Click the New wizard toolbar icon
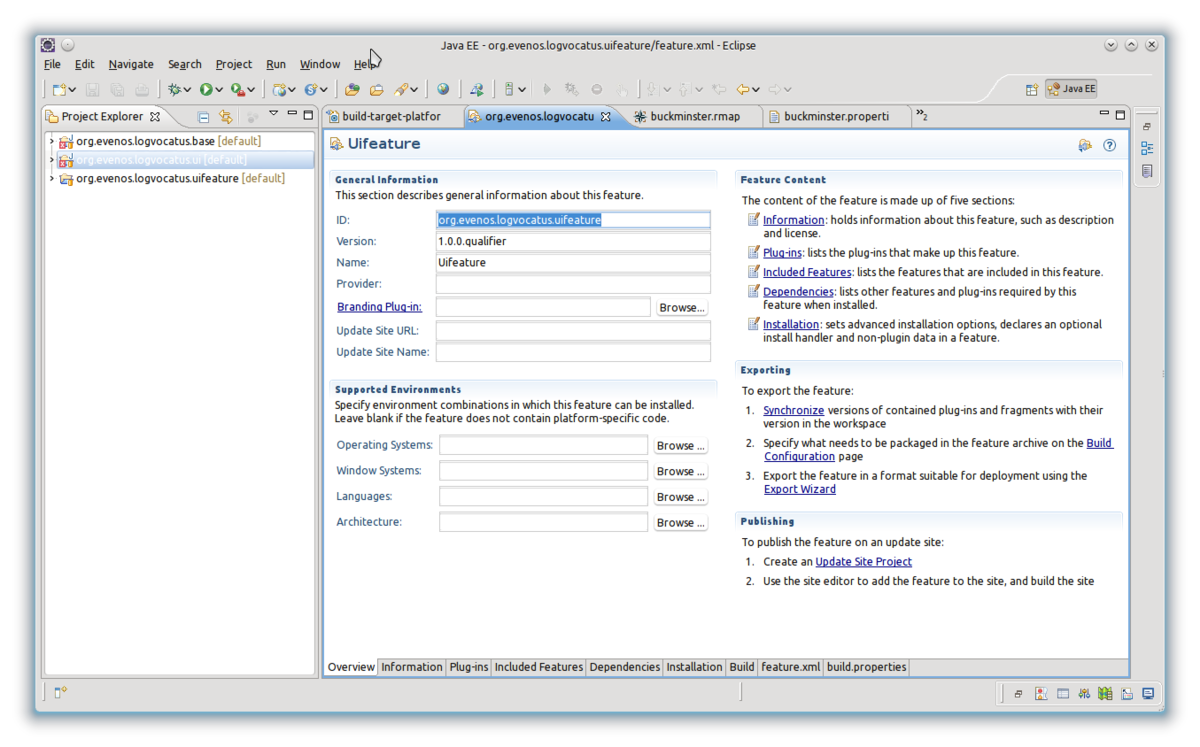 click(59, 90)
